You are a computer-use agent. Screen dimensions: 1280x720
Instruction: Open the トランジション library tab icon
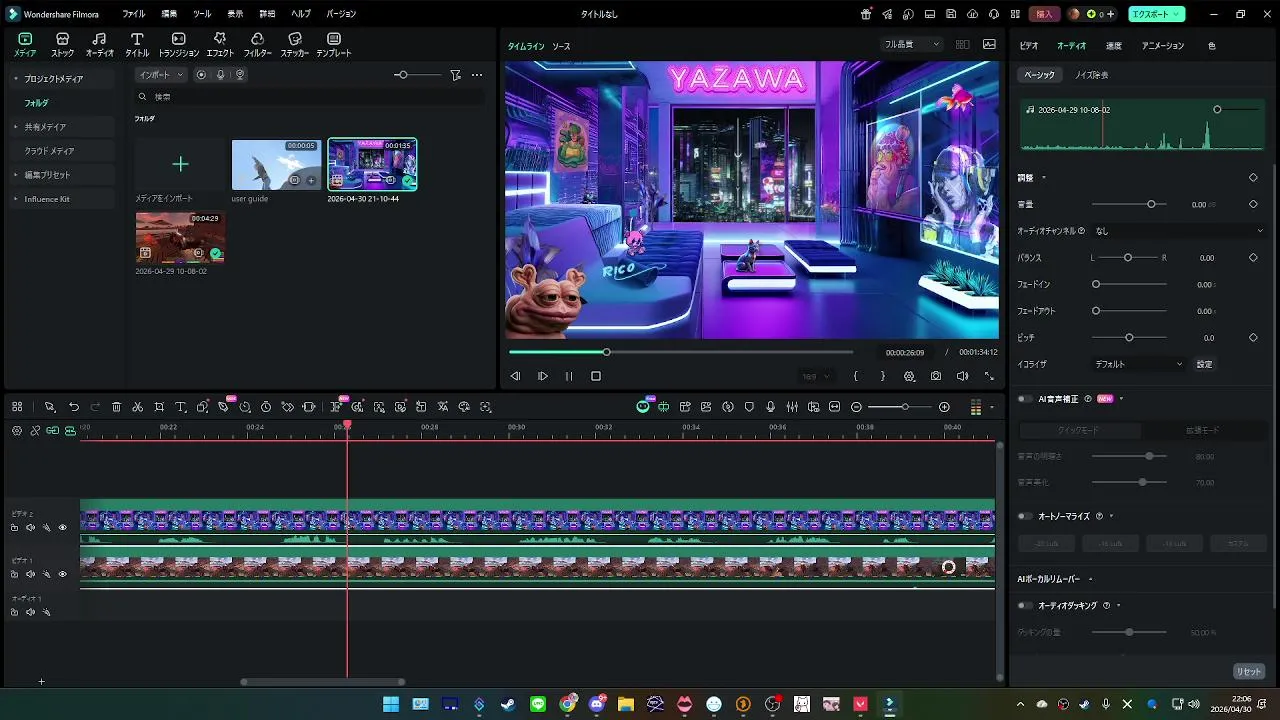(x=179, y=39)
